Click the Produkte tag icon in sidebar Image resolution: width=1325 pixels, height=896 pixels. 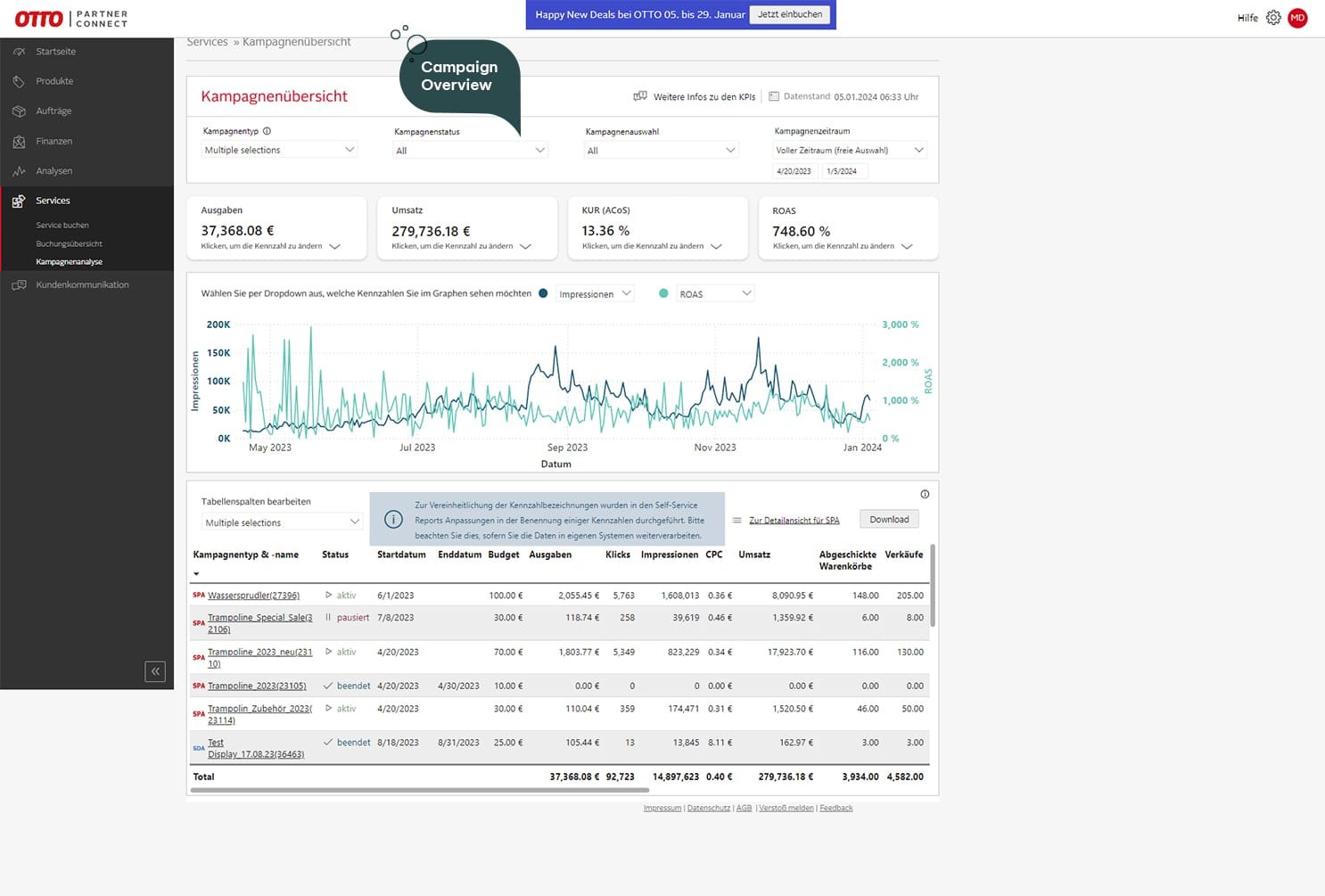pyautogui.click(x=19, y=81)
